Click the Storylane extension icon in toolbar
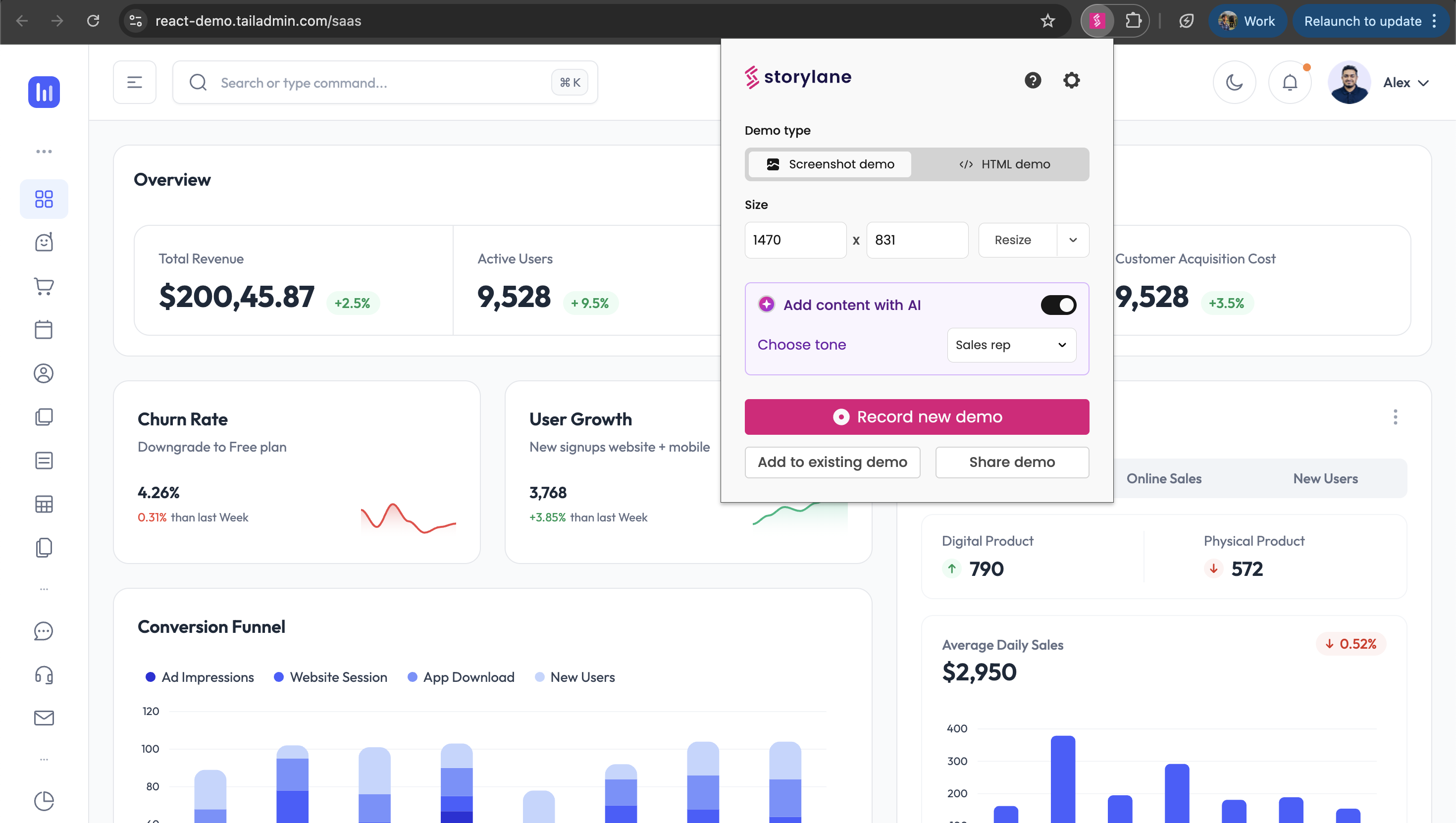 point(1097,21)
